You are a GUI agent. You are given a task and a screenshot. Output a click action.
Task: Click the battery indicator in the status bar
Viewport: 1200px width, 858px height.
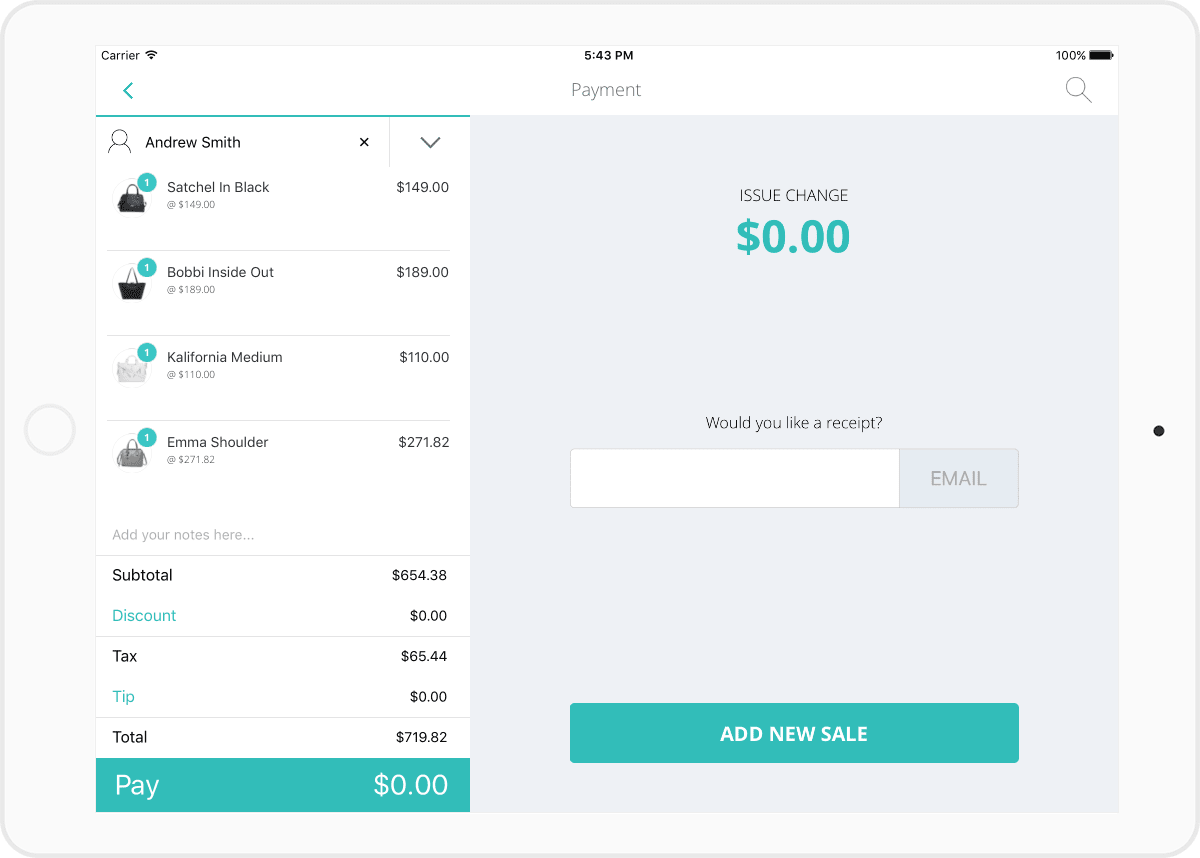pyautogui.click(x=1100, y=55)
